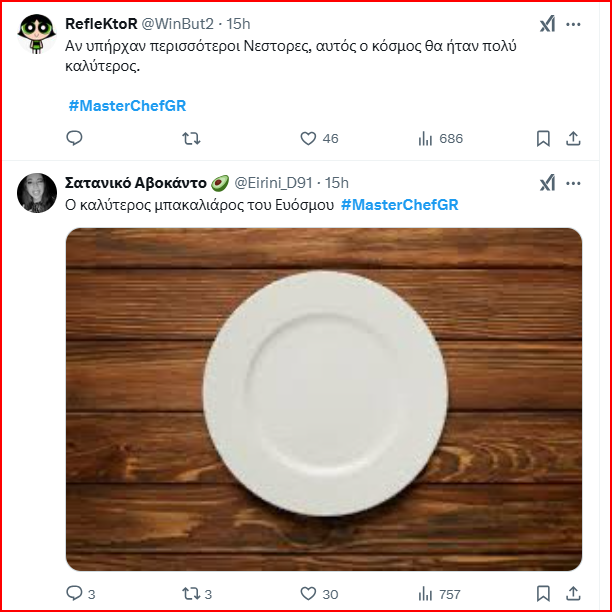This screenshot has height=612, width=612.
Task: Retweet the empty plate post
Action: (x=190, y=593)
